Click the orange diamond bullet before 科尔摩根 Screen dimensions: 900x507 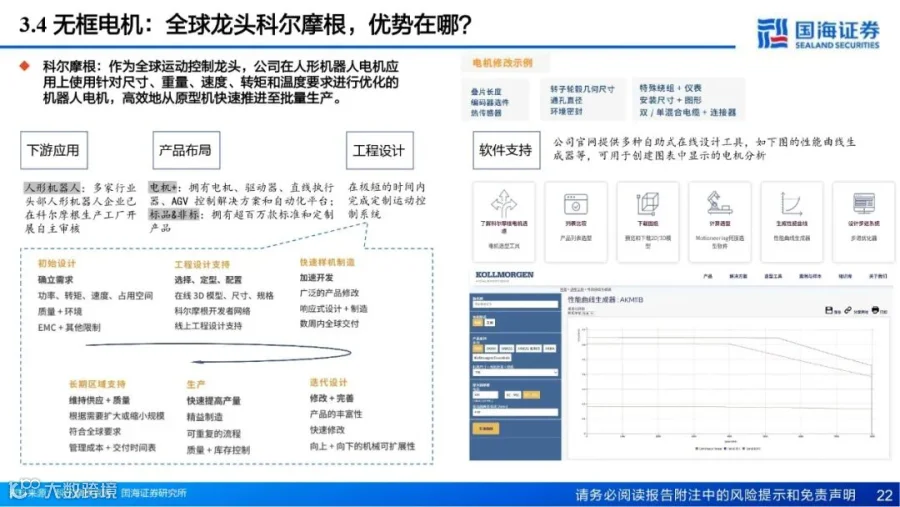(x=25, y=66)
